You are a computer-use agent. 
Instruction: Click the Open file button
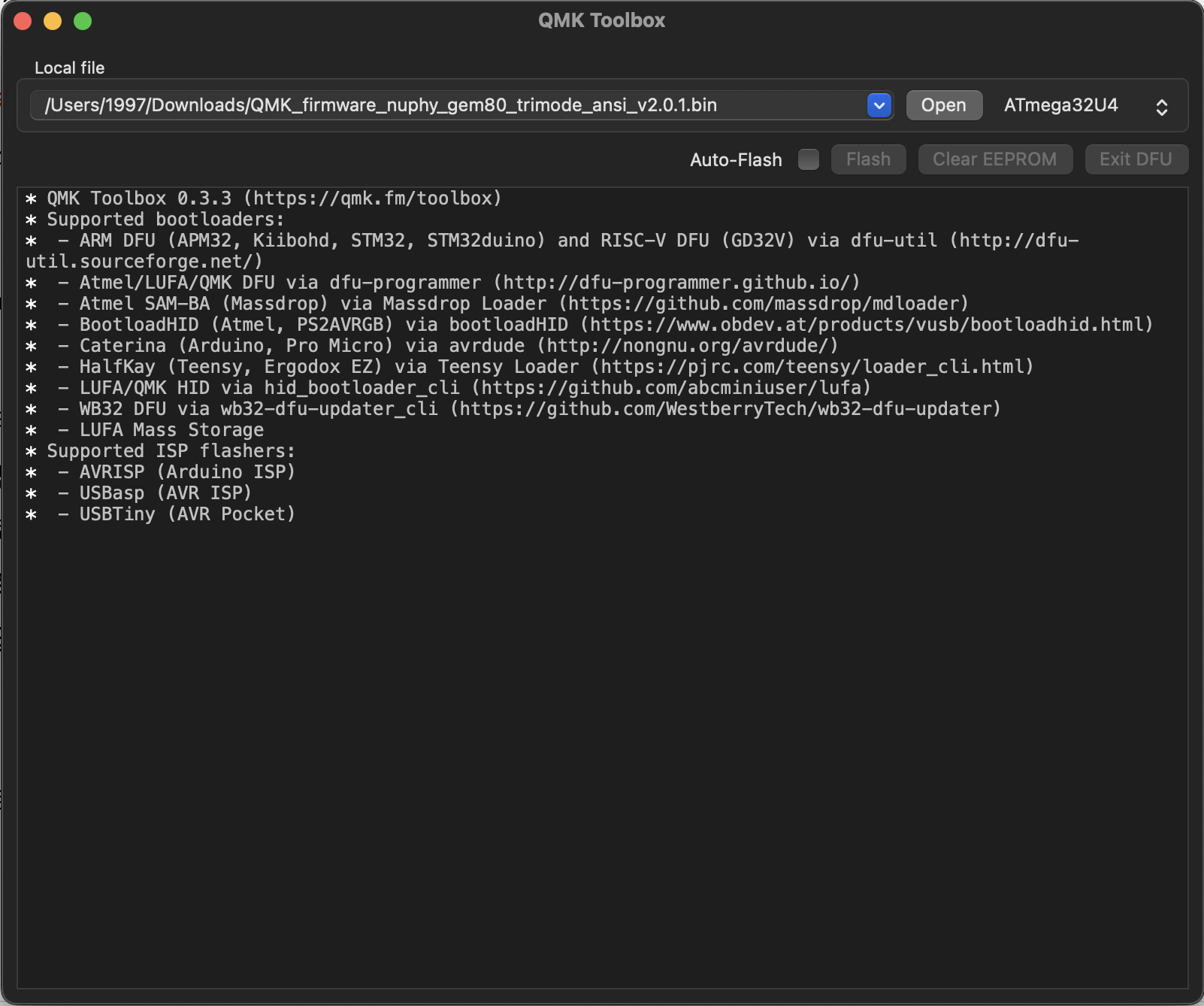point(944,105)
